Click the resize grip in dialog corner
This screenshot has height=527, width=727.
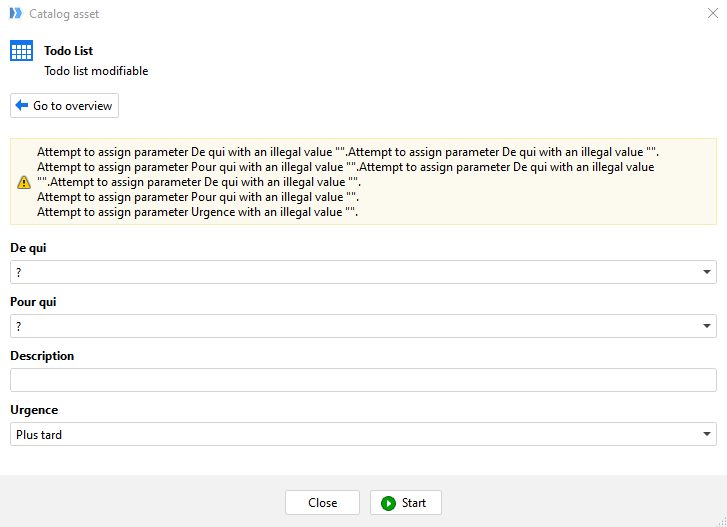(x=722, y=522)
